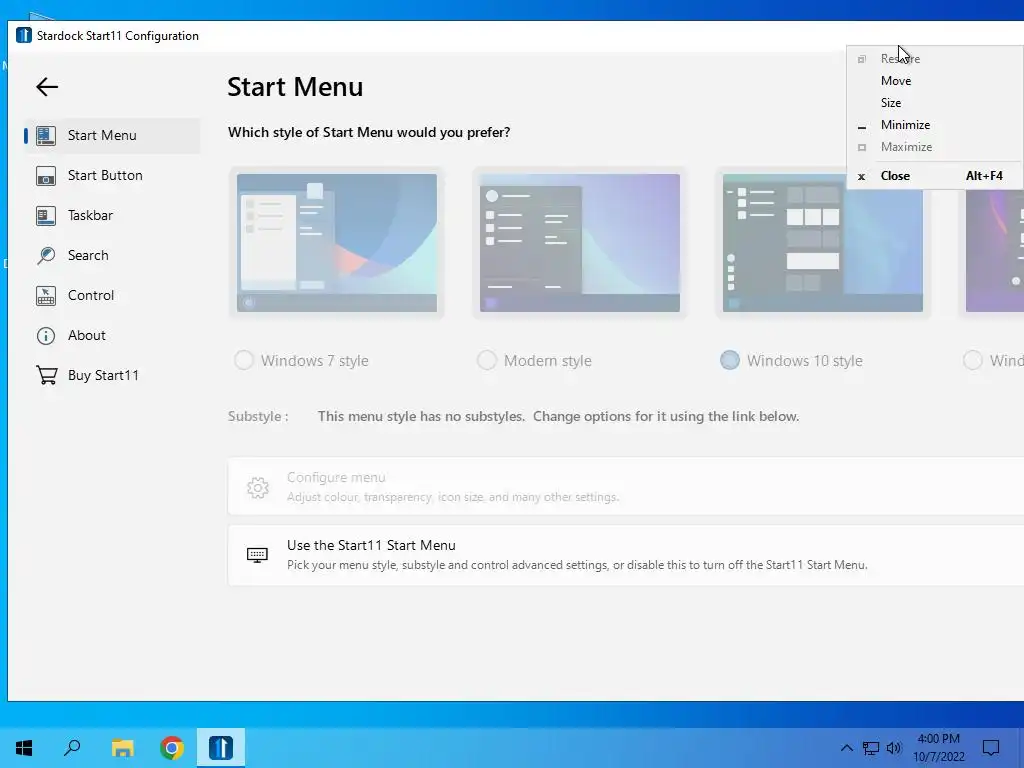Click the Stardock Start11 Configuration title text
Image resolution: width=1024 pixels, height=768 pixels.
click(x=118, y=36)
